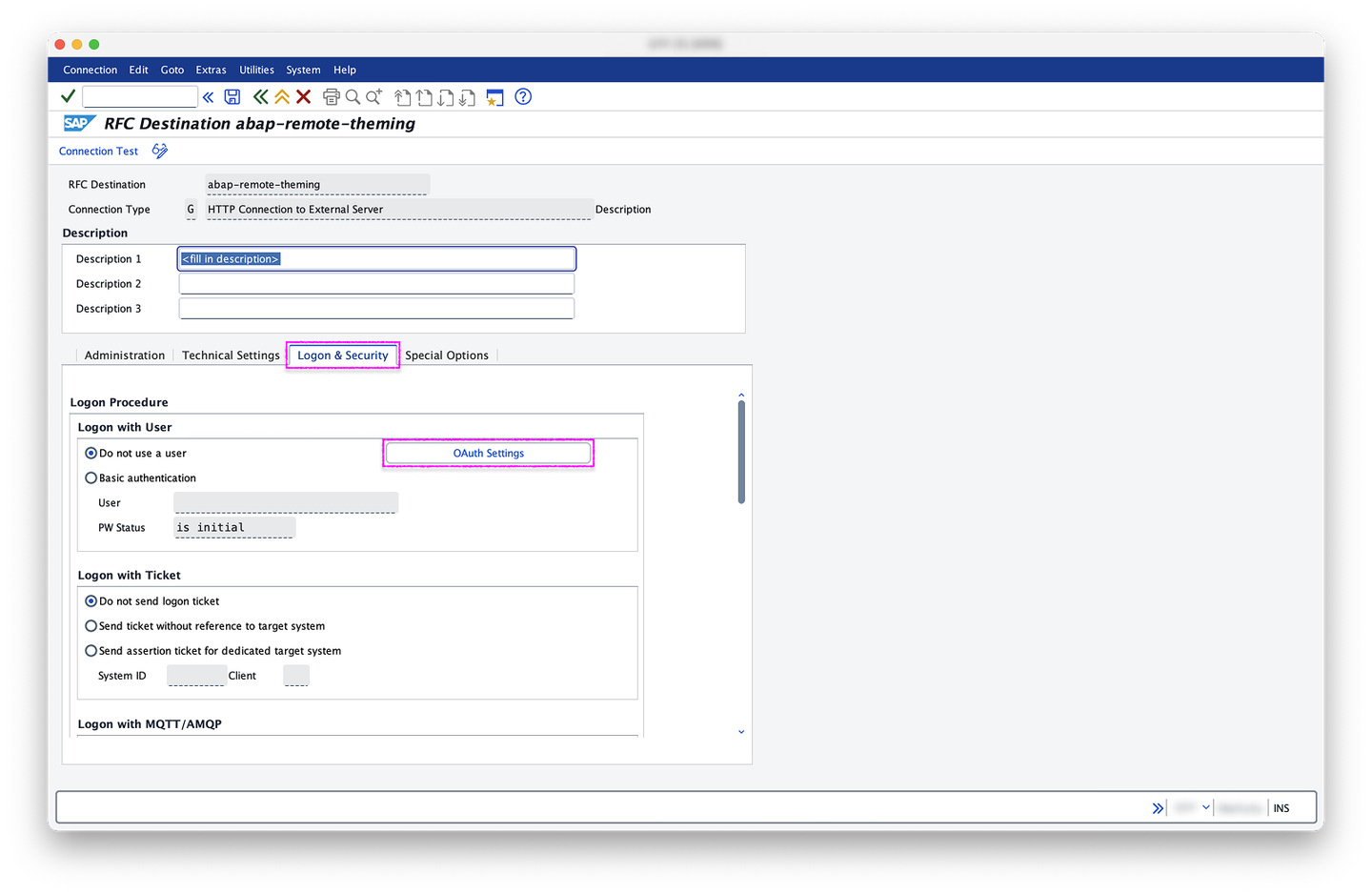Viewport: 1372px width, 894px height.
Task: Click the PW Status 'is initial' field
Action: pyautogui.click(x=234, y=528)
